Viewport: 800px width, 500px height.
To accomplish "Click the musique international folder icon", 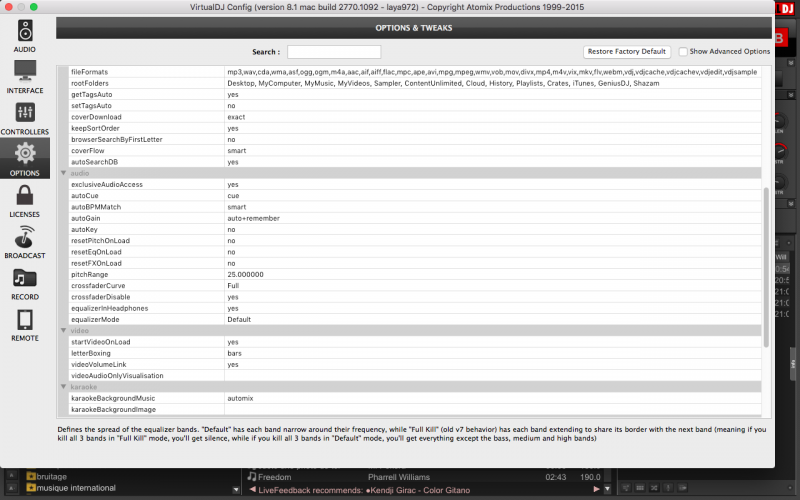I will pyautogui.click(x=31, y=488).
